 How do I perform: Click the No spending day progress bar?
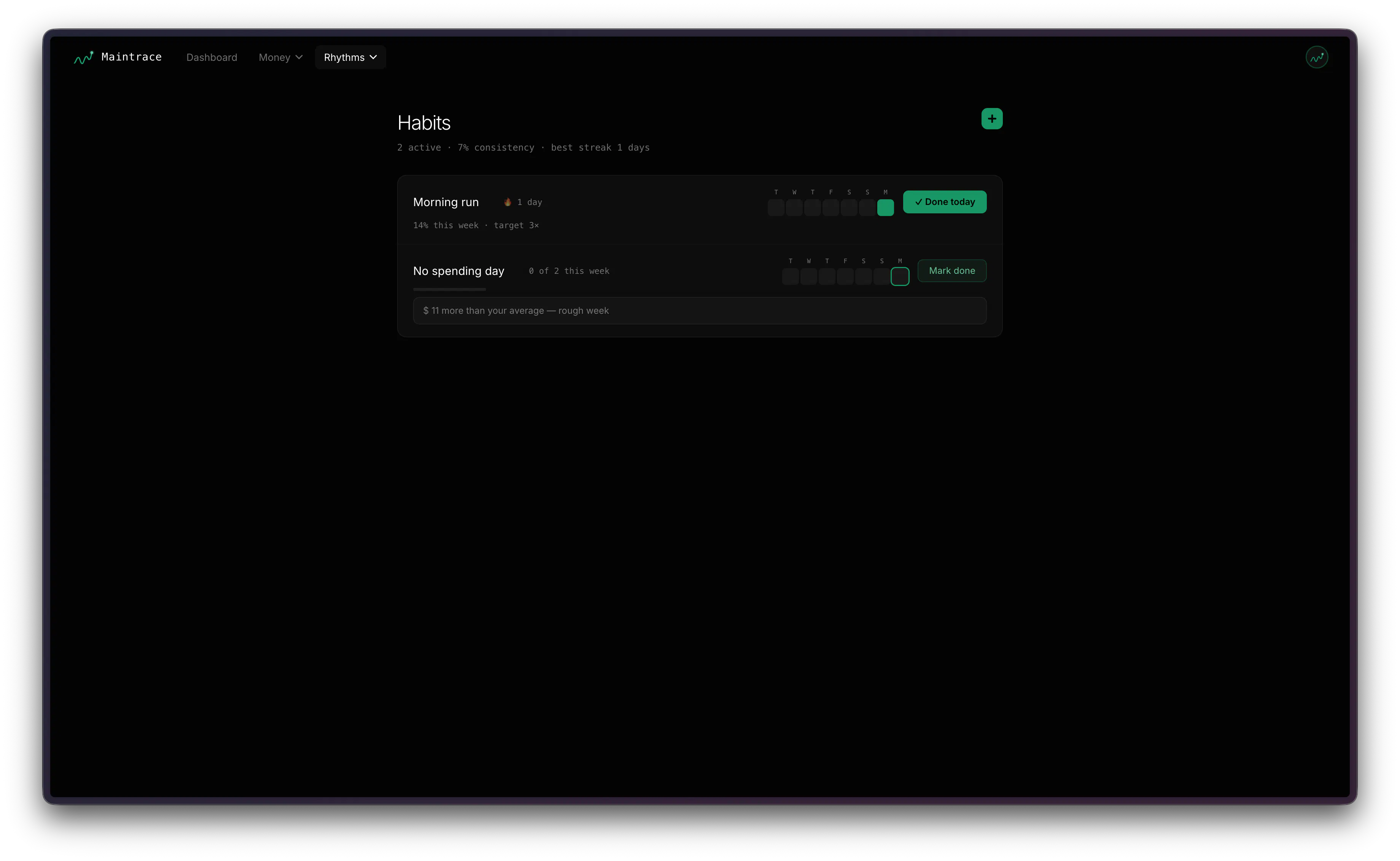(449, 289)
